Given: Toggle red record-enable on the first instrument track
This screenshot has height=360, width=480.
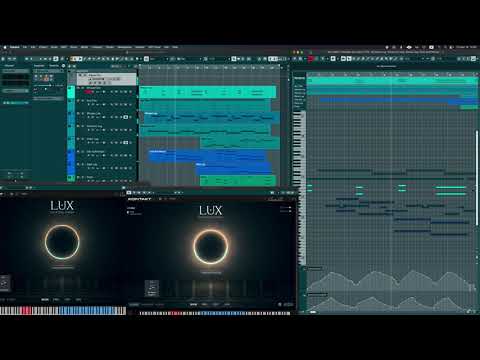Looking at the screenshot, I should (89, 92).
